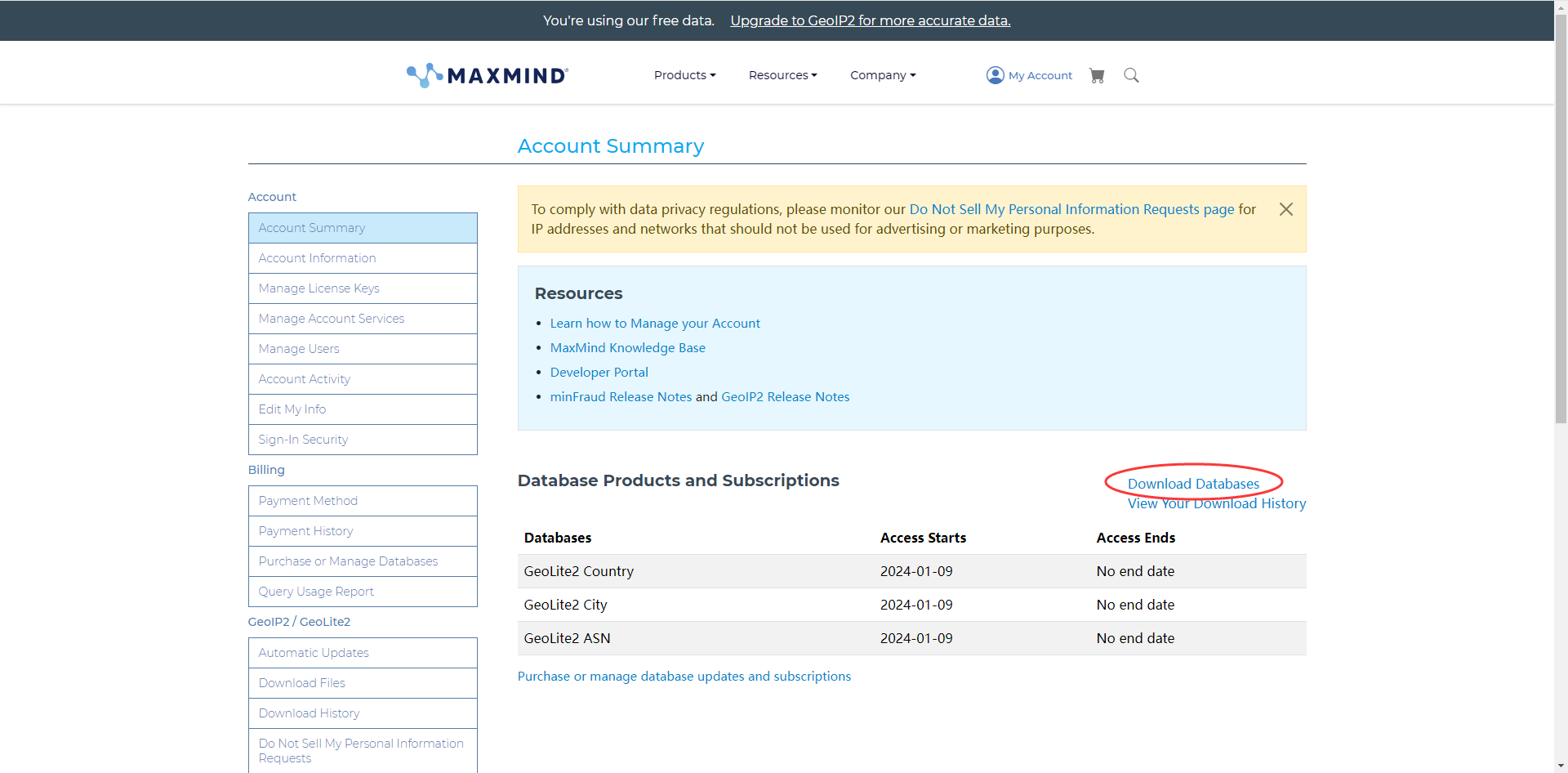Click Upgrade to GeoIP2 banner link
The height and width of the screenshot is (773, 1568).
click(x=870, y=20)
